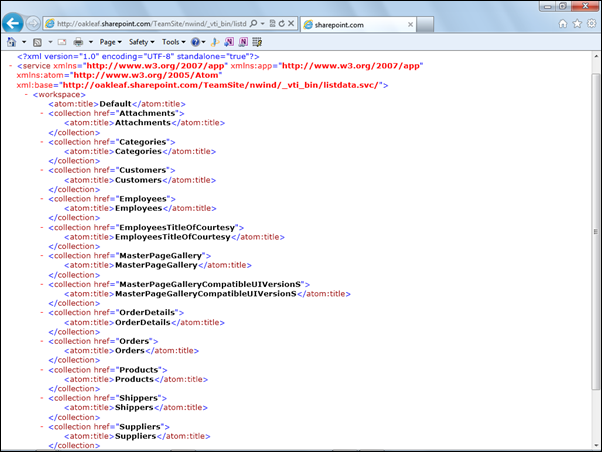Screen dimensions: 602x452
Task: Open the Favorites star icon at top right
Action: 577,22
